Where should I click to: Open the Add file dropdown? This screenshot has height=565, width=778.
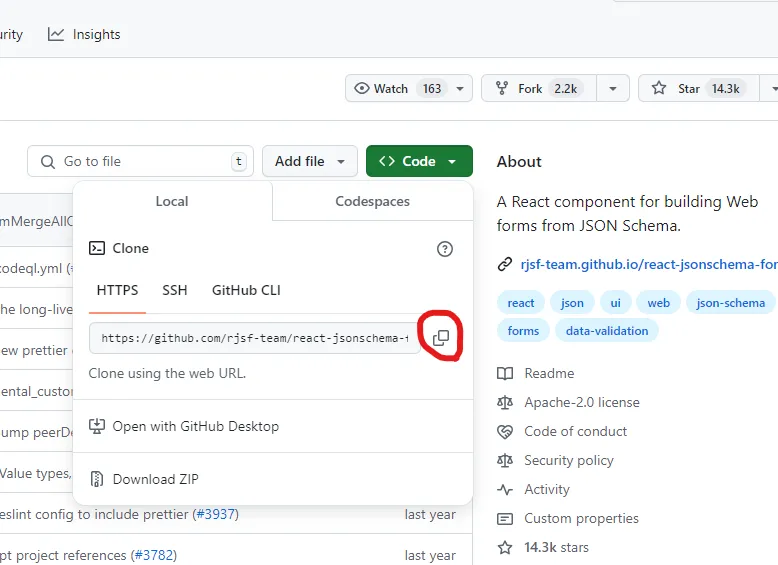(x=310, y=161)
